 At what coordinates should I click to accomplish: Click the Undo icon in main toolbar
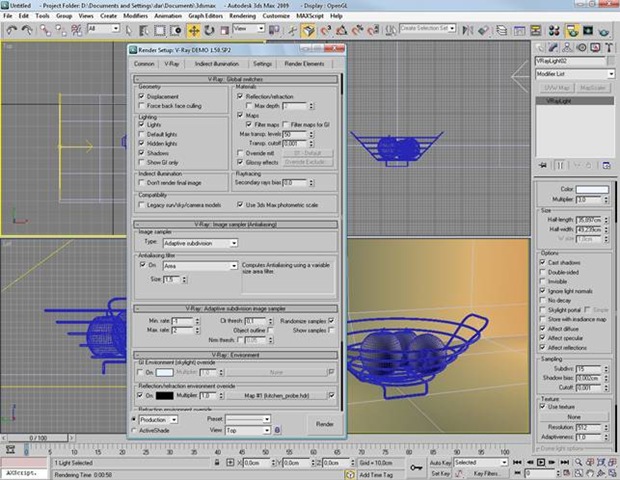[11, 30]
